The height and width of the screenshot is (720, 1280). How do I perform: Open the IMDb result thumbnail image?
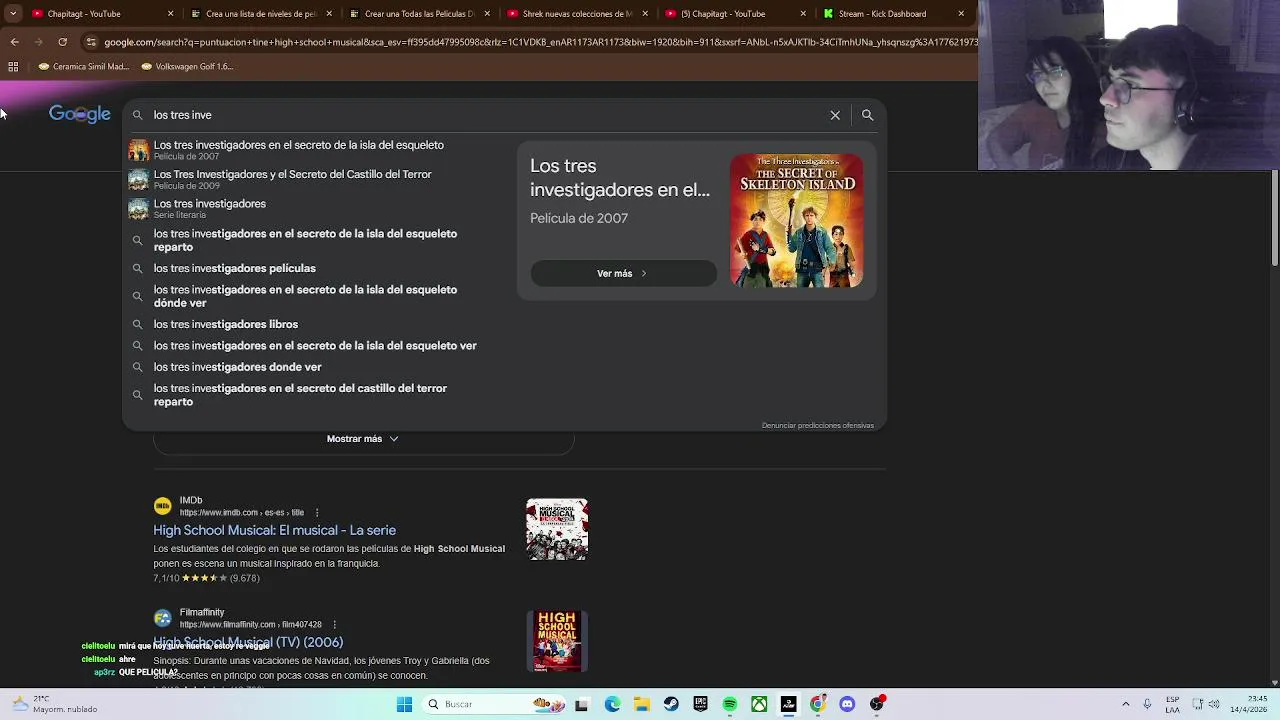(557, 529)
